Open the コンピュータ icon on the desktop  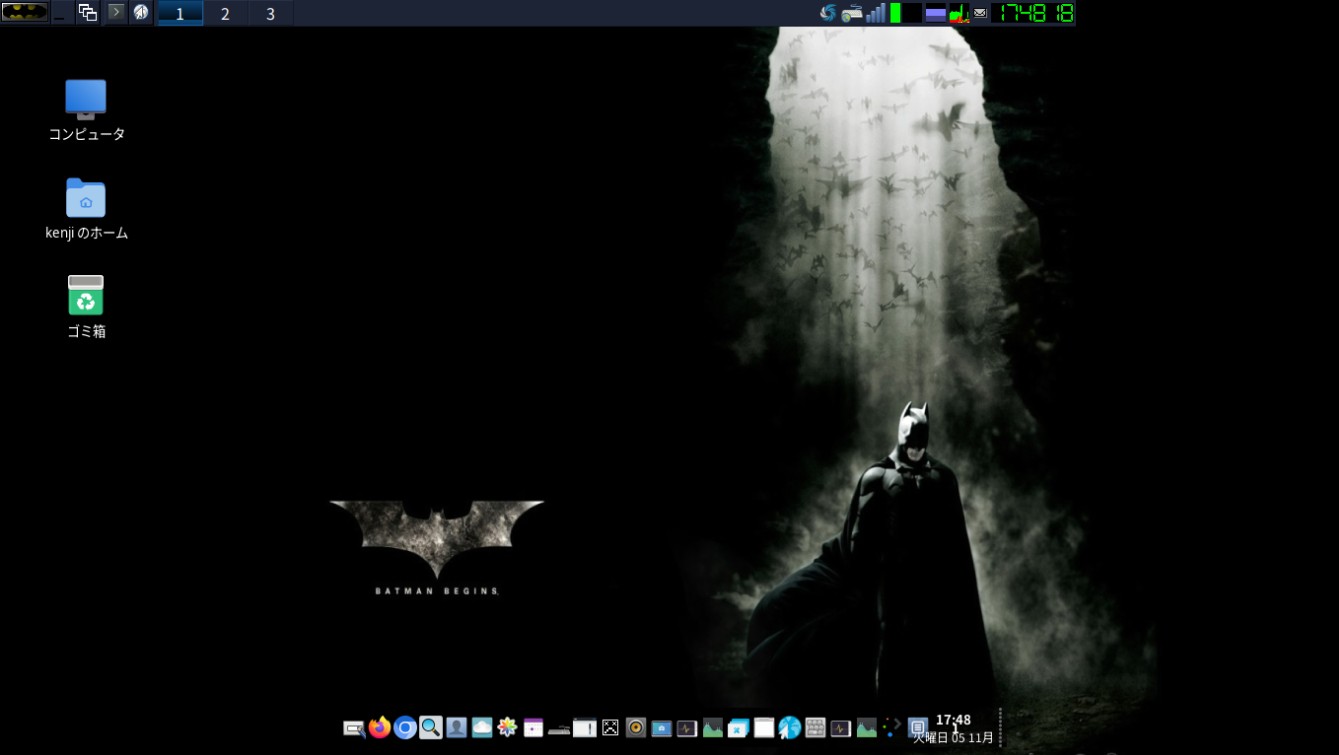pos(86,99)
